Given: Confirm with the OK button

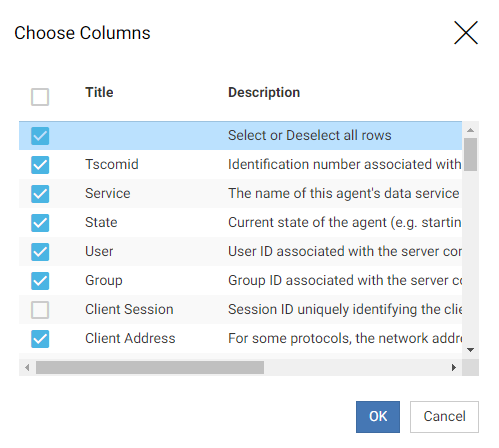Looking at the screenshot, I should pos(378,417).
